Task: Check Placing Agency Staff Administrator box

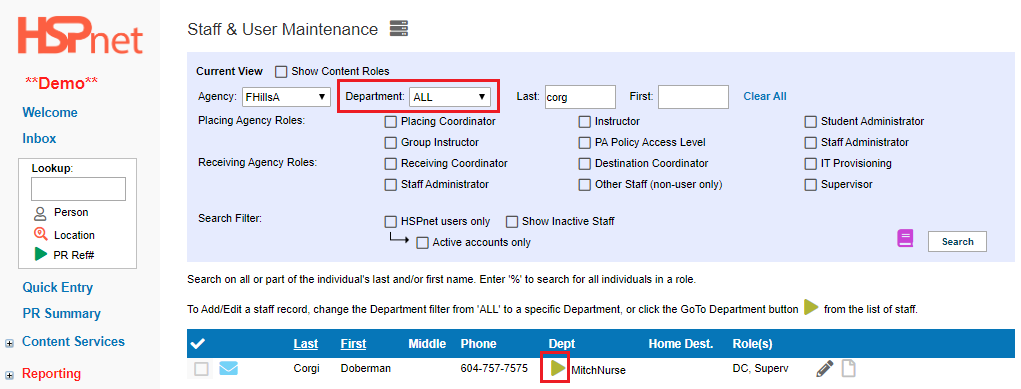Action: click(810, 142)
